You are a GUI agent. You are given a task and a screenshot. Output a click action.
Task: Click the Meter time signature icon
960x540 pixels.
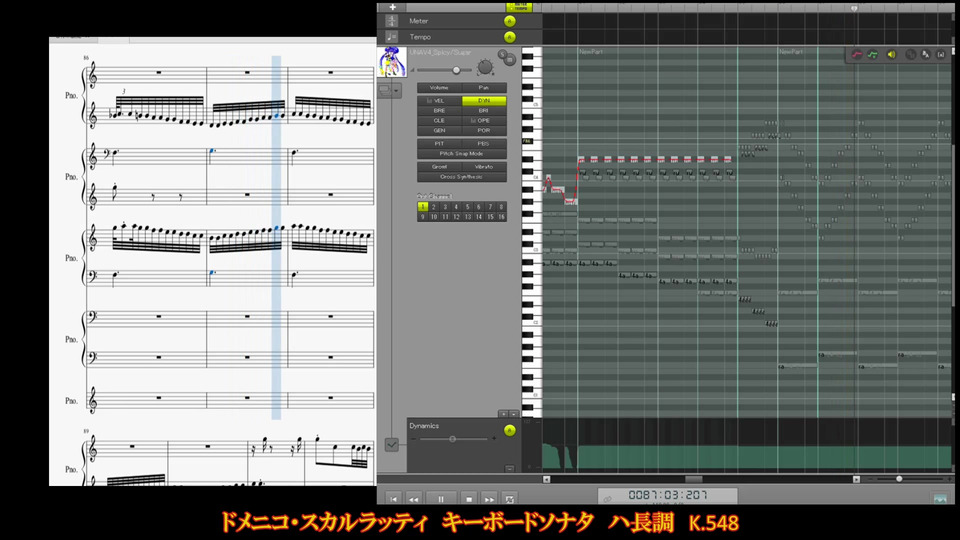tap(392, 21)
